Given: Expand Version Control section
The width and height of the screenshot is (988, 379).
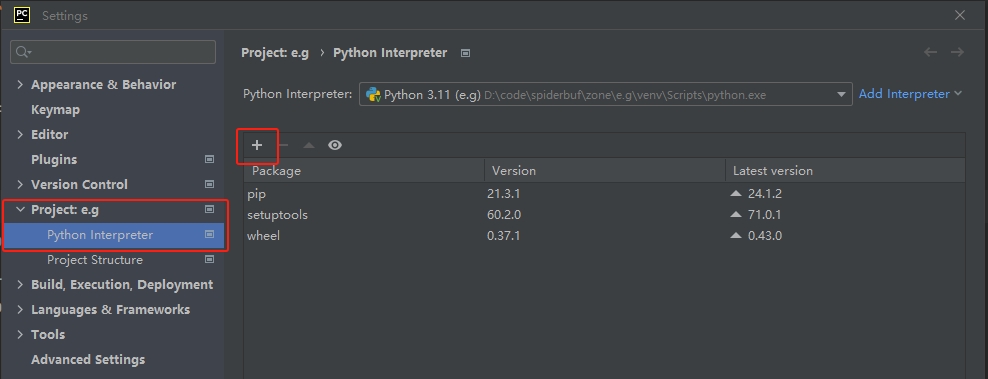Looking at the screenshot, I should (20, 184).
